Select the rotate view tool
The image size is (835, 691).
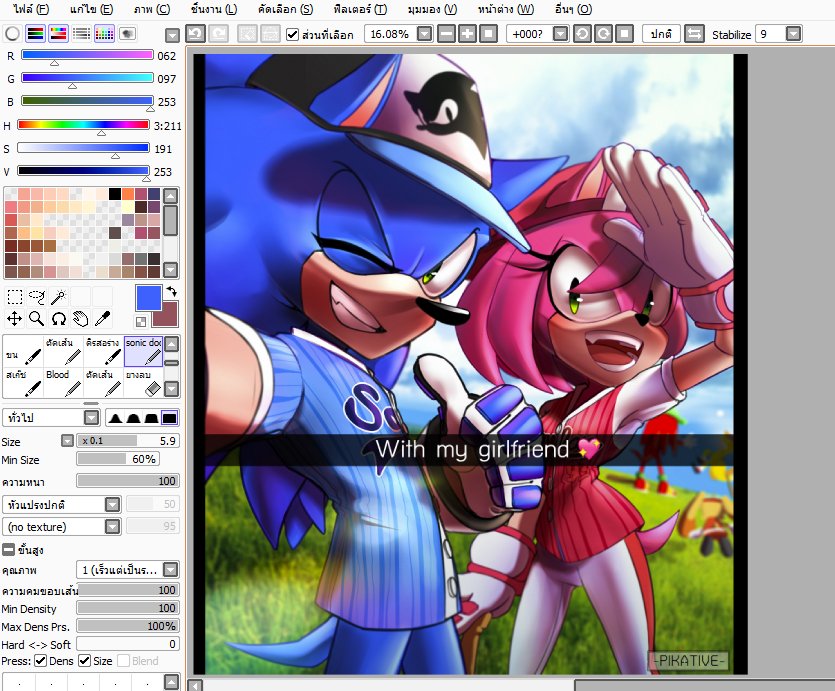pos(59,319)
